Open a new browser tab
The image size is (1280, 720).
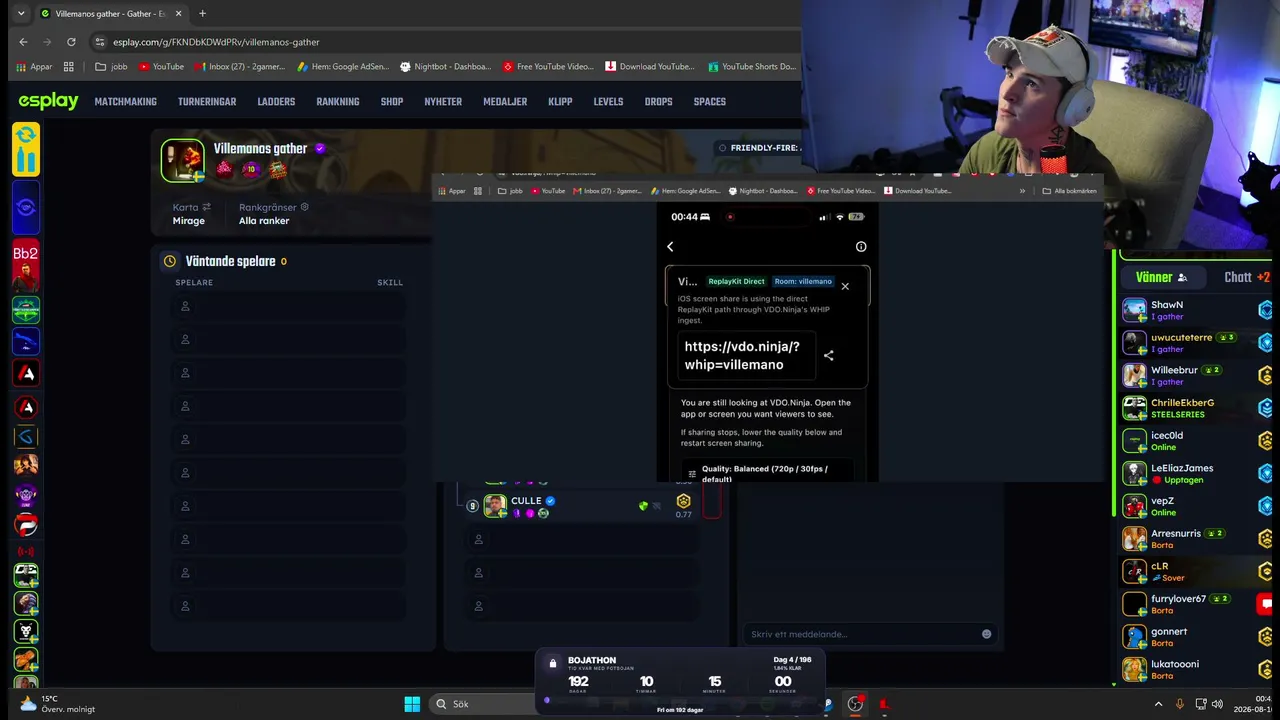coord(202,14)
